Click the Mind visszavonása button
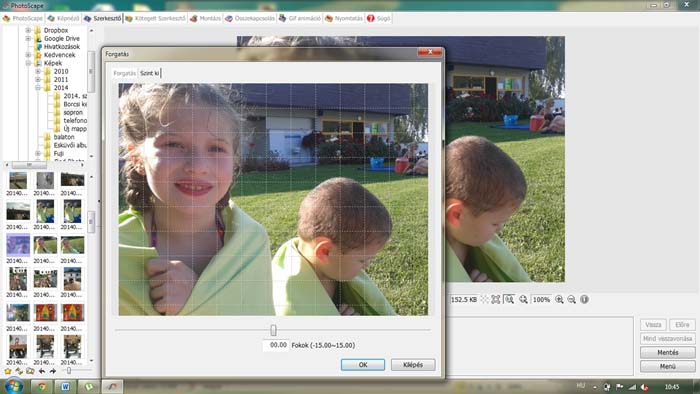The image size is (700, 394). coord(667,339)
